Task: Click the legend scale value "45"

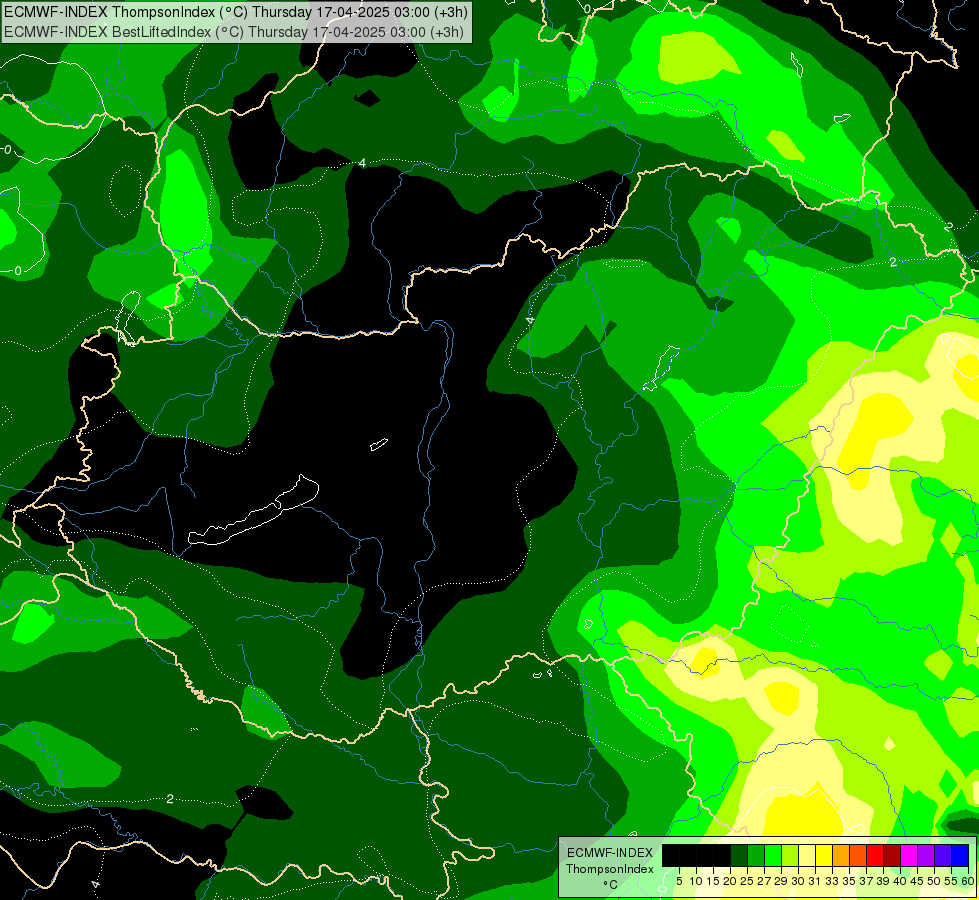Action: [918, 881]
